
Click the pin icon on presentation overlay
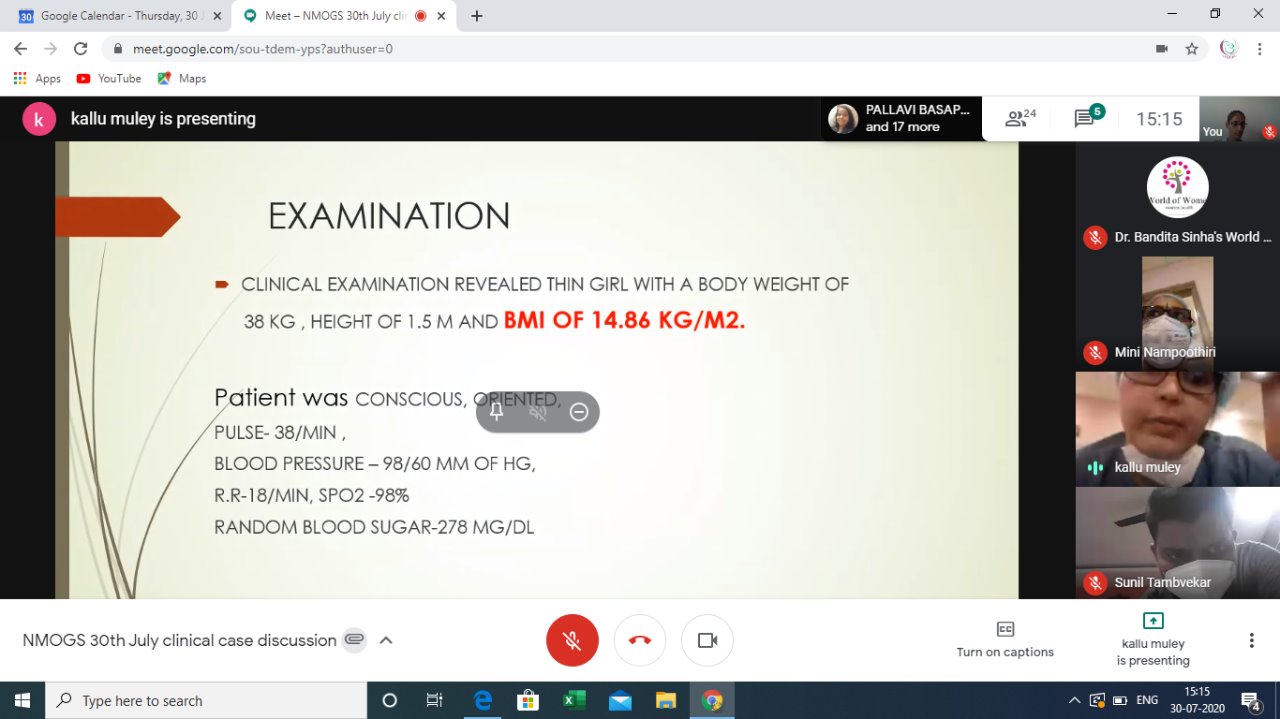[496, 412]
